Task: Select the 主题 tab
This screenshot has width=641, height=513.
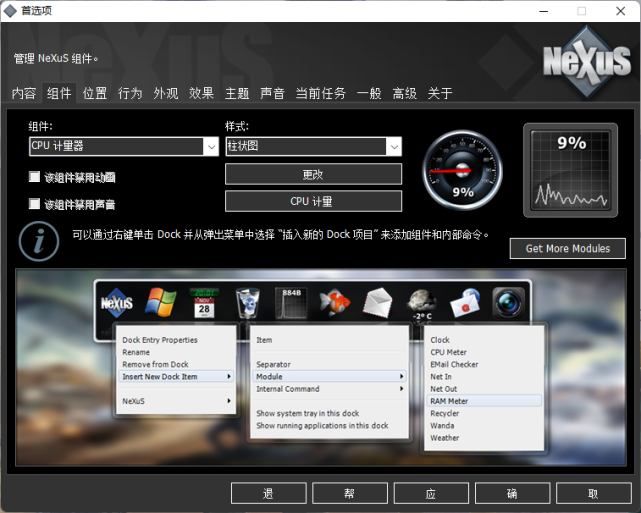Action: pyautogui.click(x=237, y=93)
